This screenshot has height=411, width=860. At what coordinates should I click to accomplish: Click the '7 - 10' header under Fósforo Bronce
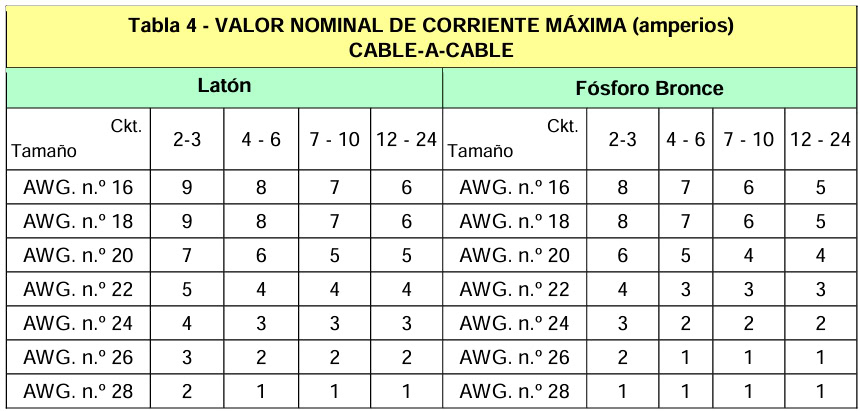[749, 140]
